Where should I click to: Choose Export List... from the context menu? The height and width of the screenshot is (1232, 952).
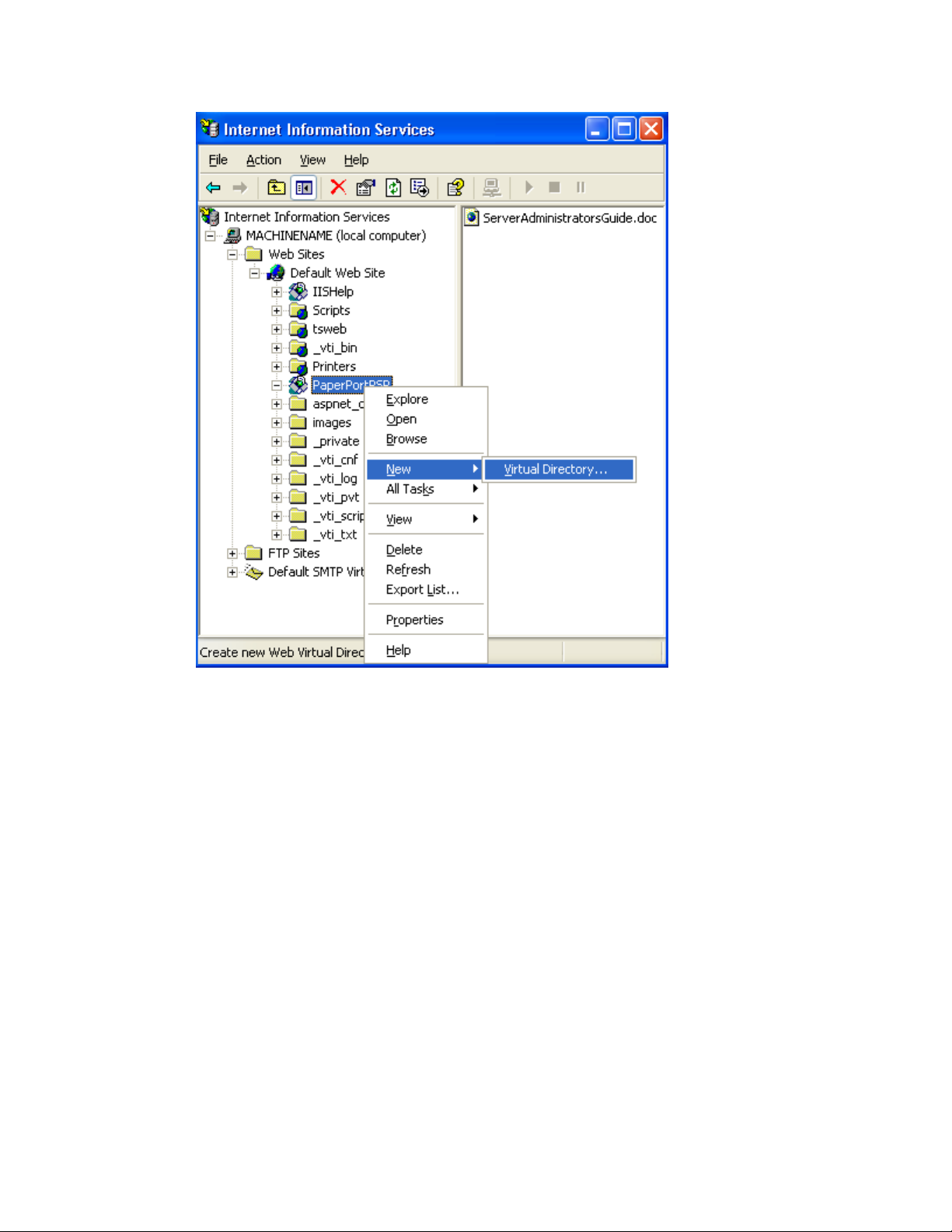(426, 590)
